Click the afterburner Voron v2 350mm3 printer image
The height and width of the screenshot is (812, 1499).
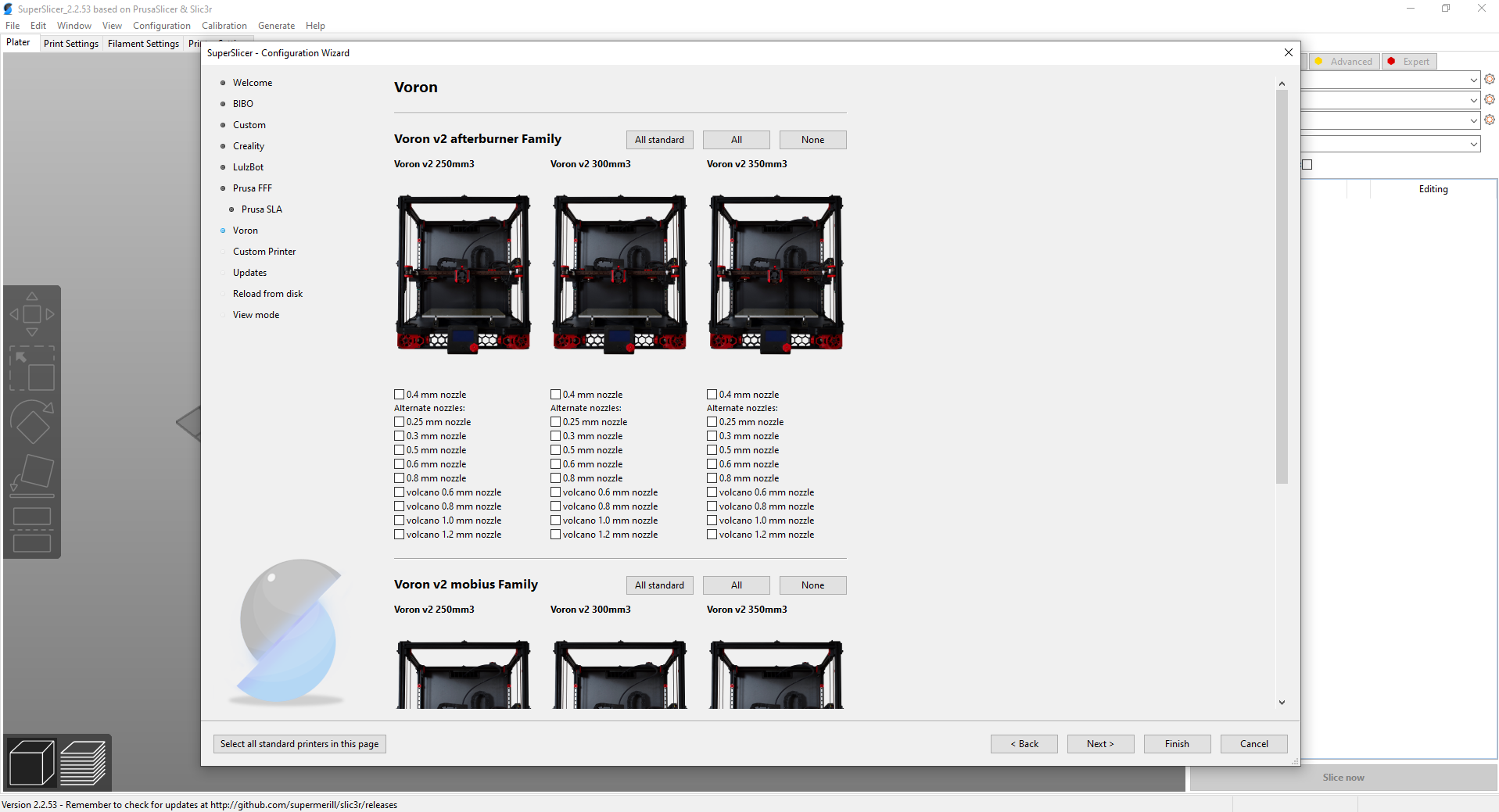point(776,274)
